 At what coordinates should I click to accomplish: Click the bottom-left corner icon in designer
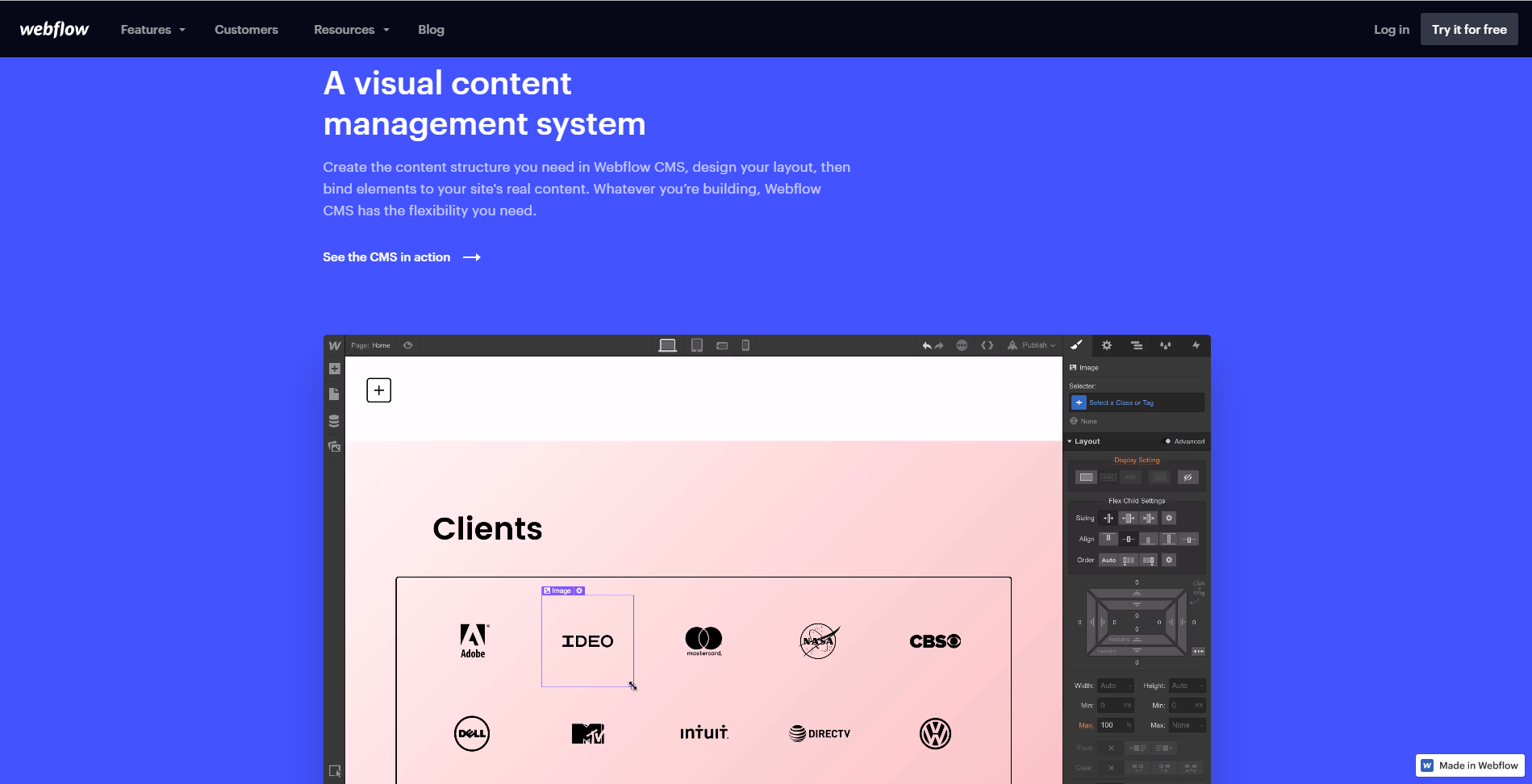334,771
